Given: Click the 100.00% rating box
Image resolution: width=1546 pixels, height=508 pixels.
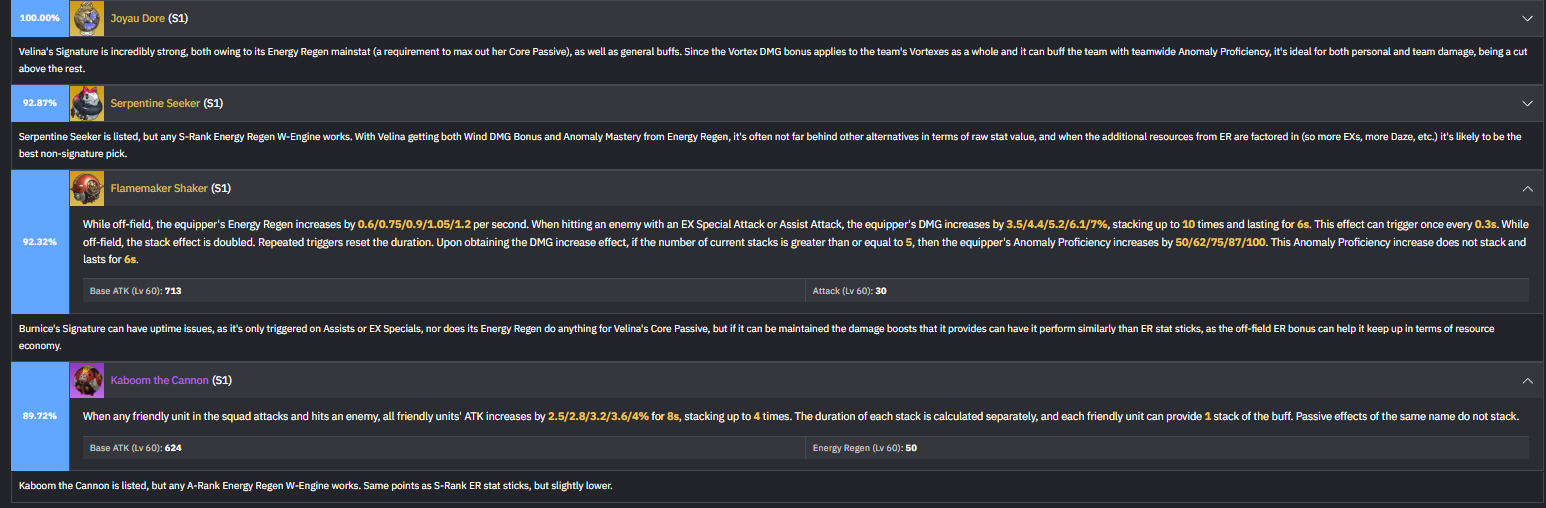Looking at the screenshot, I should [x=40, y=18].
